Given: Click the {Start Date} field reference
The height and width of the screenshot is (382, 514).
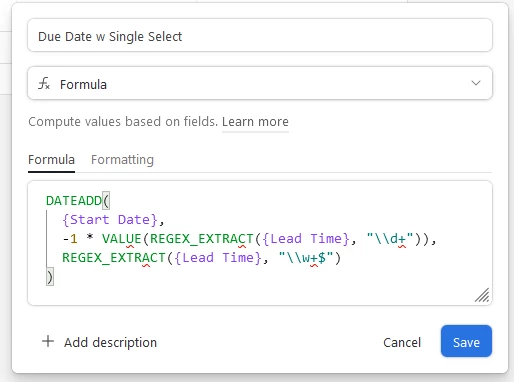Looking at the screenshot, I should click(110, 220).
